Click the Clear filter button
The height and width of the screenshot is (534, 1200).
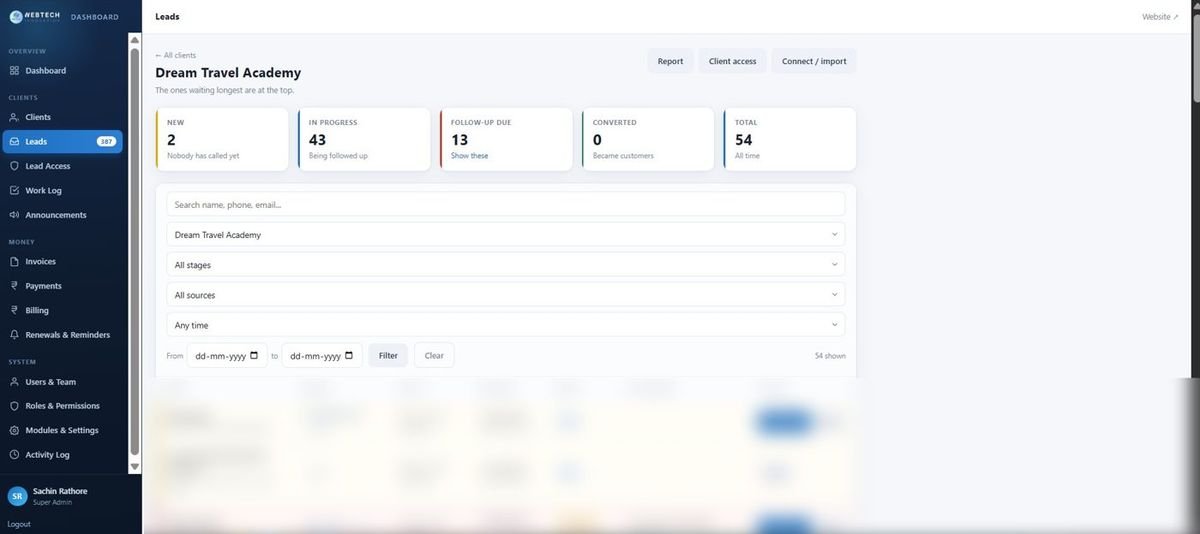(x=434, y=355)
